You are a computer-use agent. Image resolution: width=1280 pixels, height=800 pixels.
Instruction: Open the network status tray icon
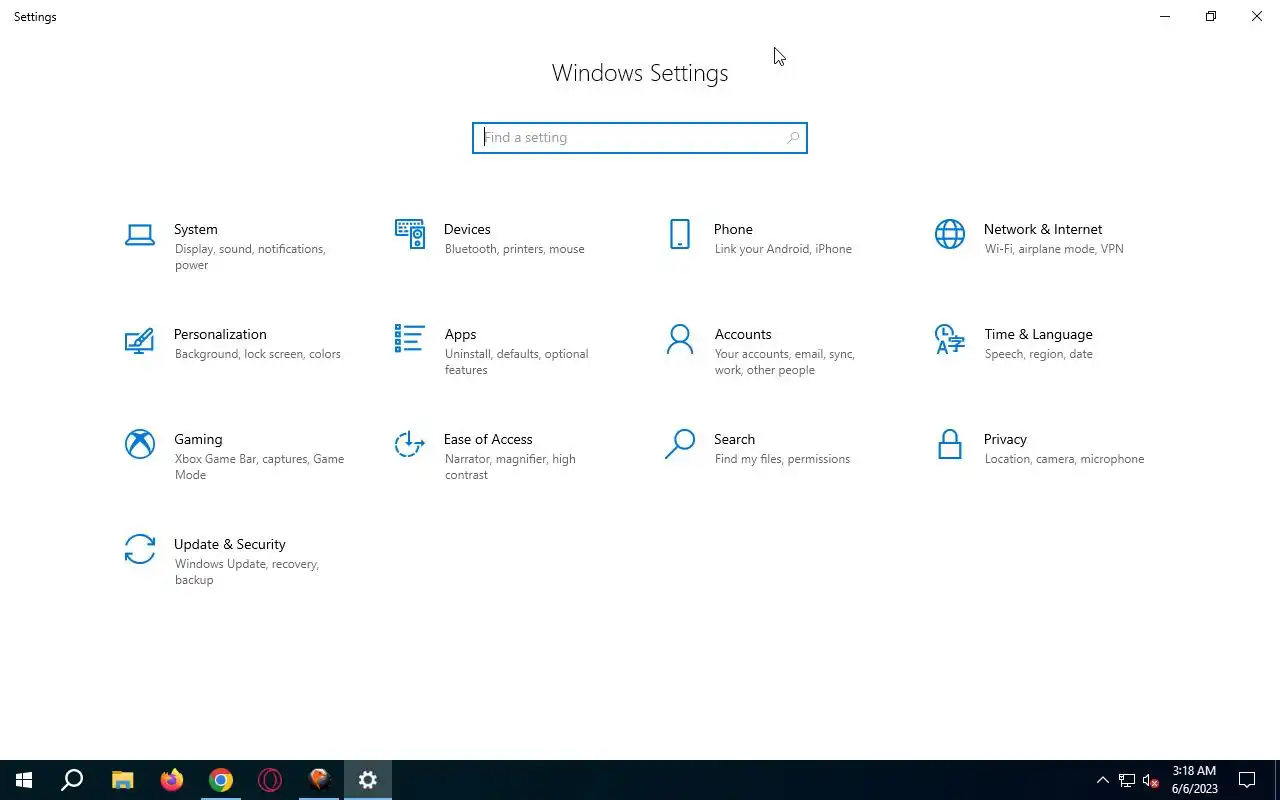click(x=1127, y=780)
